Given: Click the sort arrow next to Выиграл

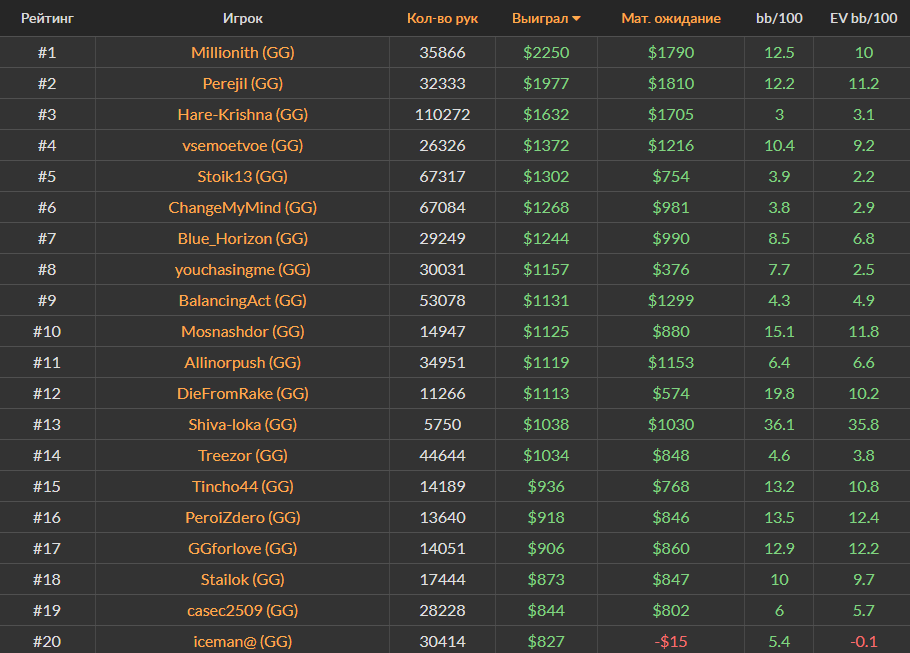Looking at the screenshot, I should (577, 19).
